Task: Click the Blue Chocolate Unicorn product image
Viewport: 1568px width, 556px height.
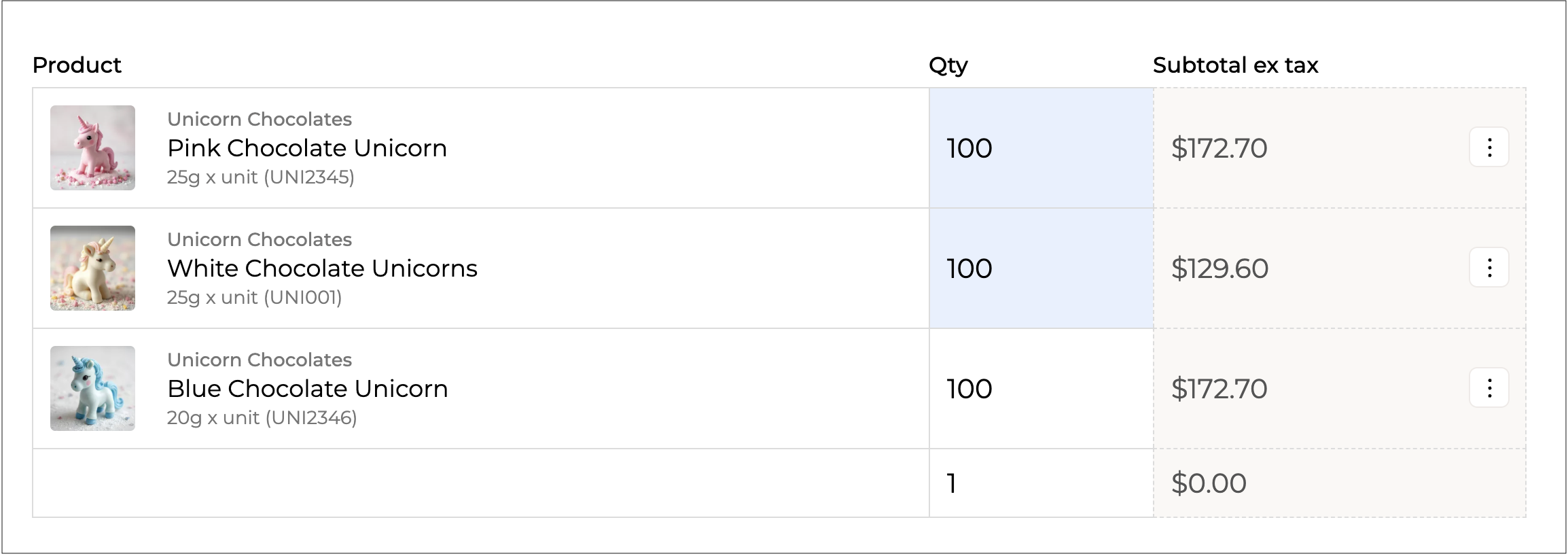Action: (x=92, y=388)
